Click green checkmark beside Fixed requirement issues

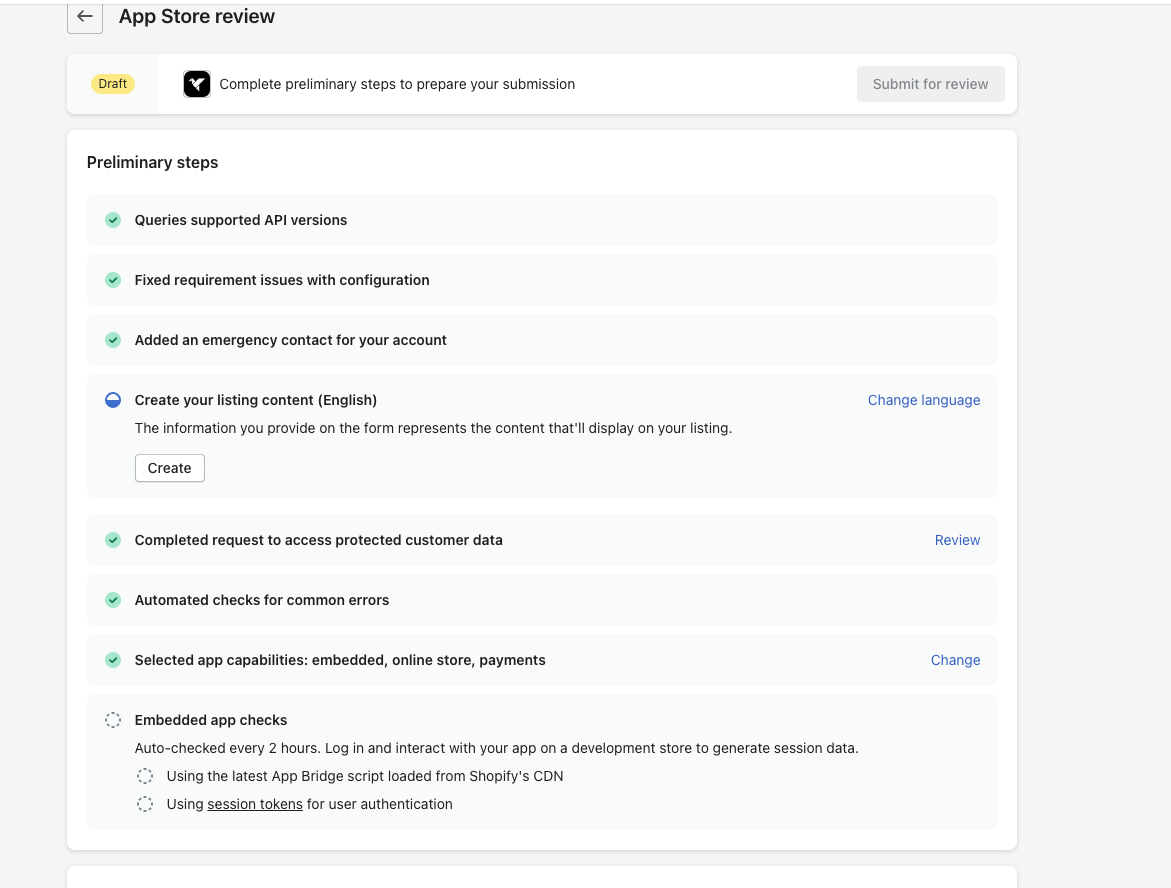[x=113, y=280]
